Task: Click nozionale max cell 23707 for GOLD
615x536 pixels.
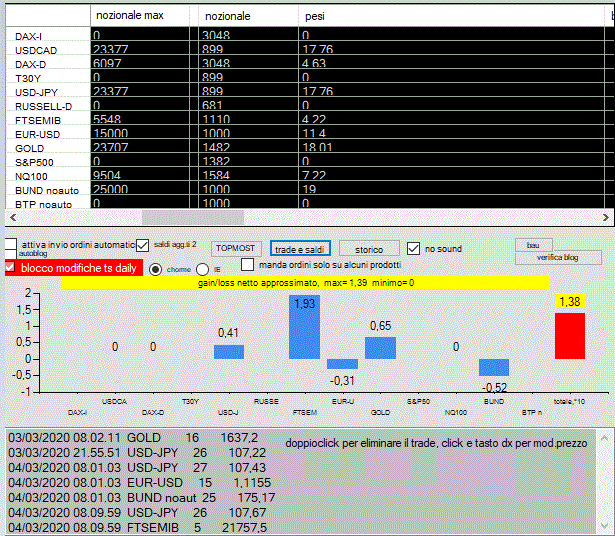Action: pos(140,146)
